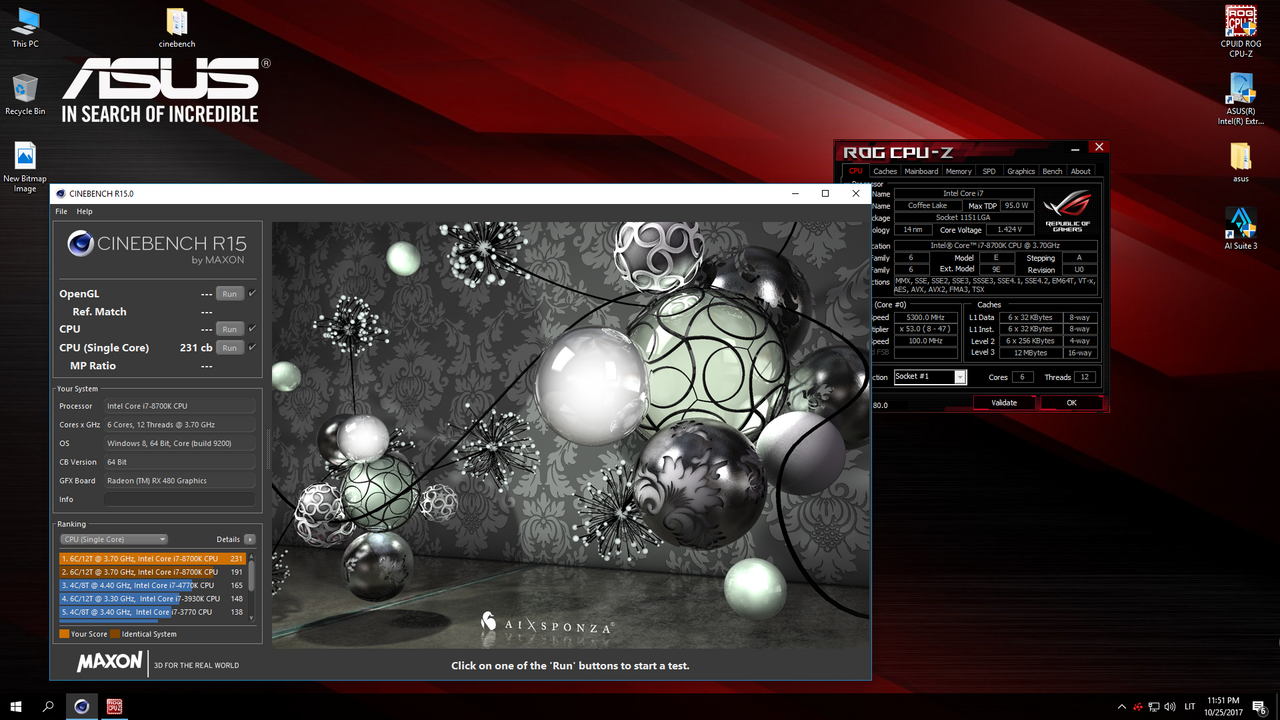Switch to Graphics tab in CPU-Z
Viewport: 1280px width, 720px height.
pyautogui.click(x=1021, y=171)
